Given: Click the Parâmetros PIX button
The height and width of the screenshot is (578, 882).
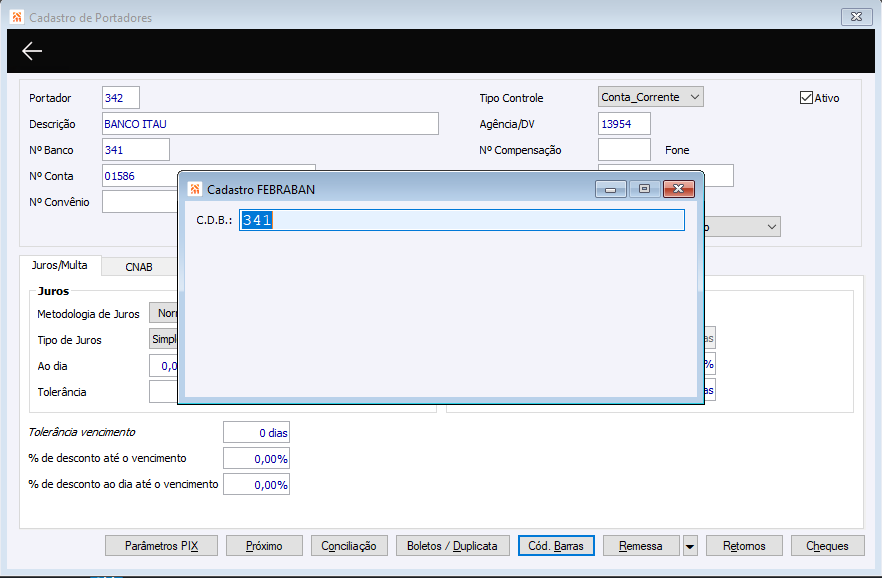Looking at the screenshot, I should click(x=161, y=546).
